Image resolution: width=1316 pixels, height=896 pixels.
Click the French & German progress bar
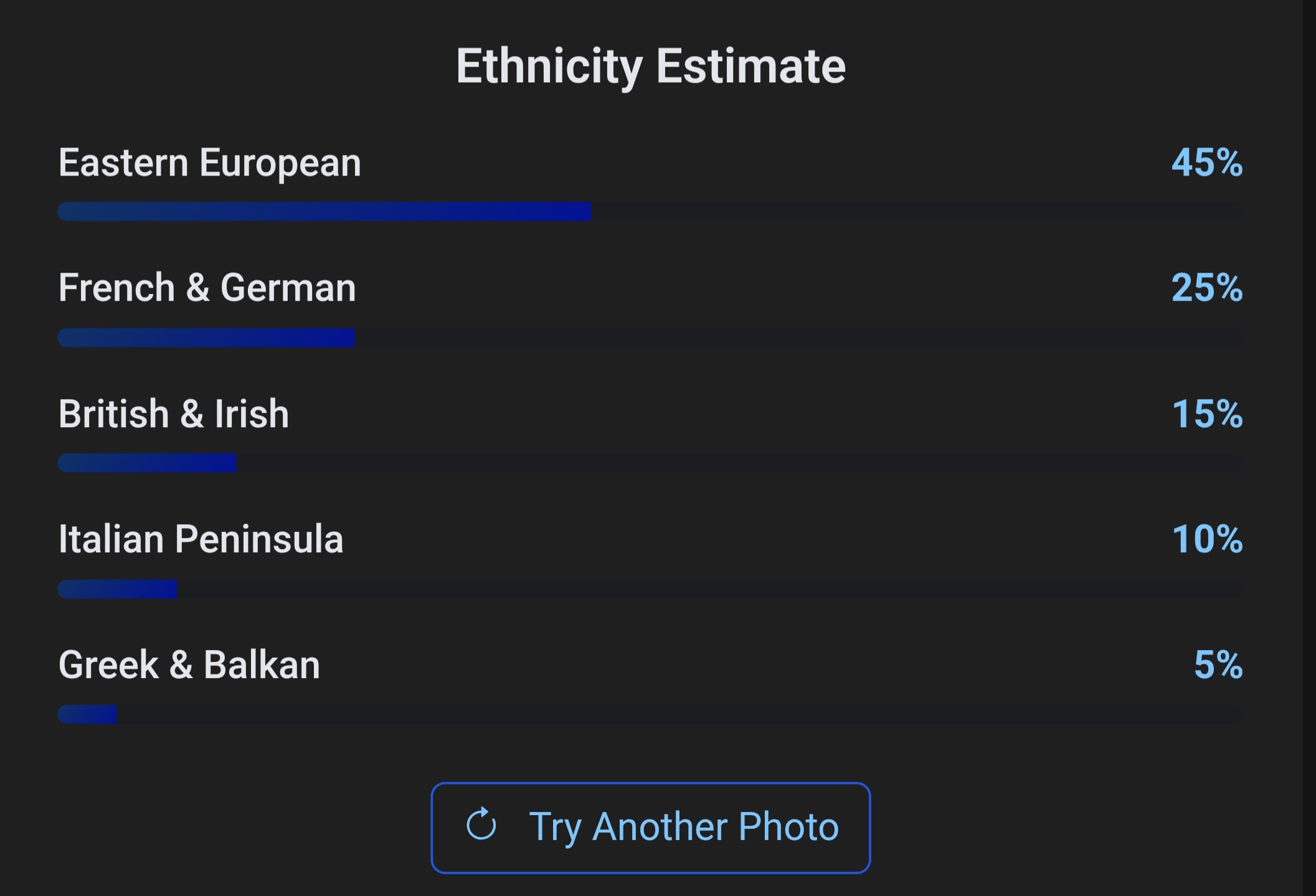pyautogui.click(x=651, y=337)
